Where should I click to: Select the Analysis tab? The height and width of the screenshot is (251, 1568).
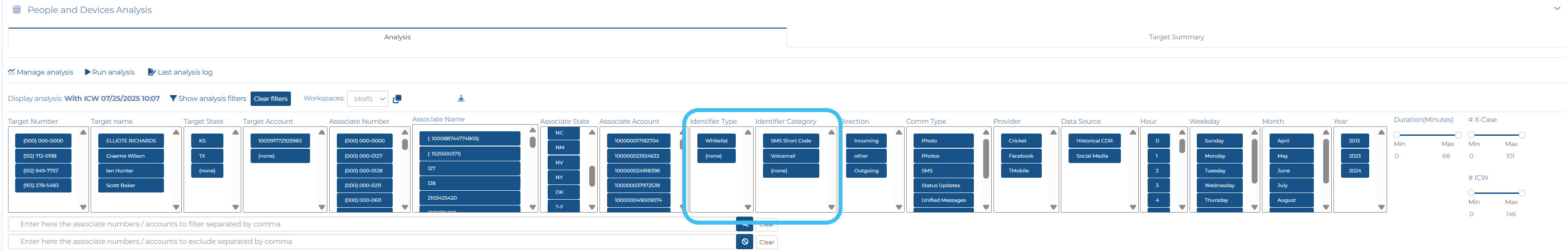[x=397, y=37]
